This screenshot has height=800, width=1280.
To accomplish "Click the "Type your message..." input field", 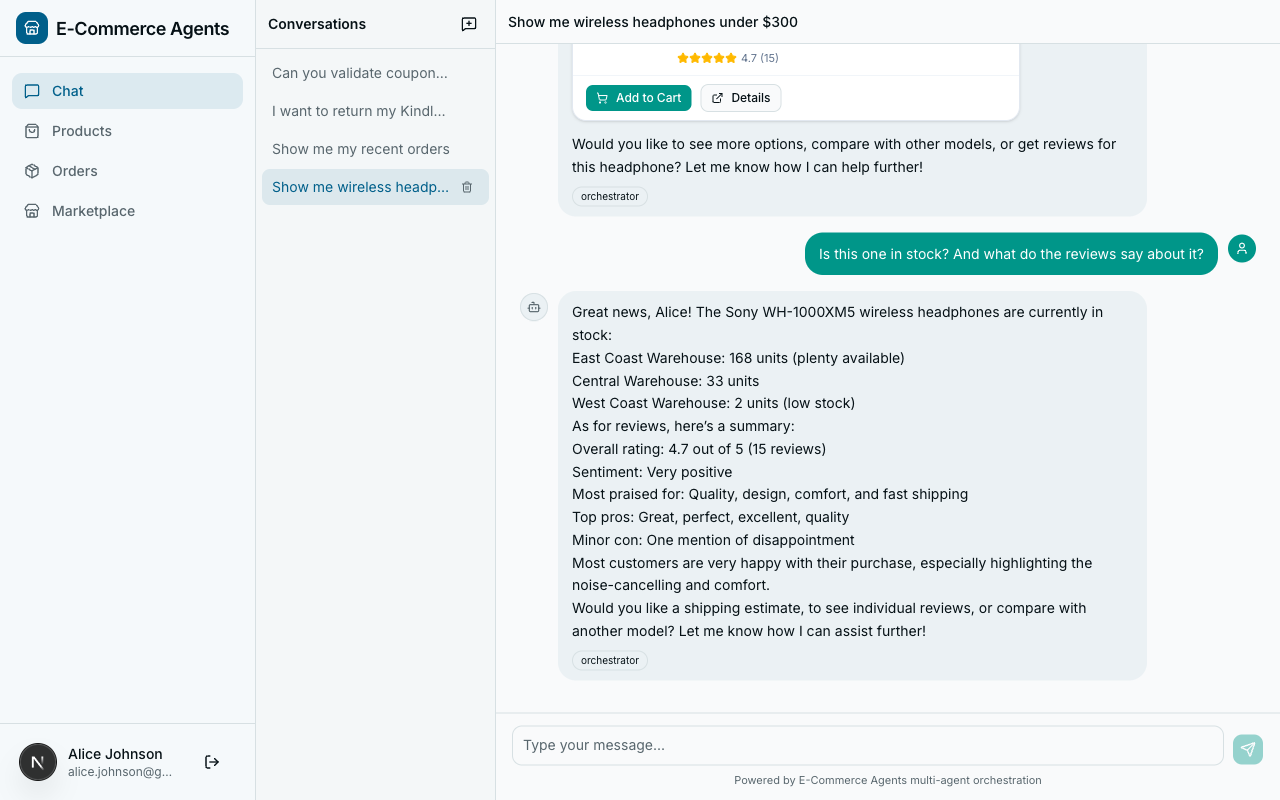I will click(866, 745).
